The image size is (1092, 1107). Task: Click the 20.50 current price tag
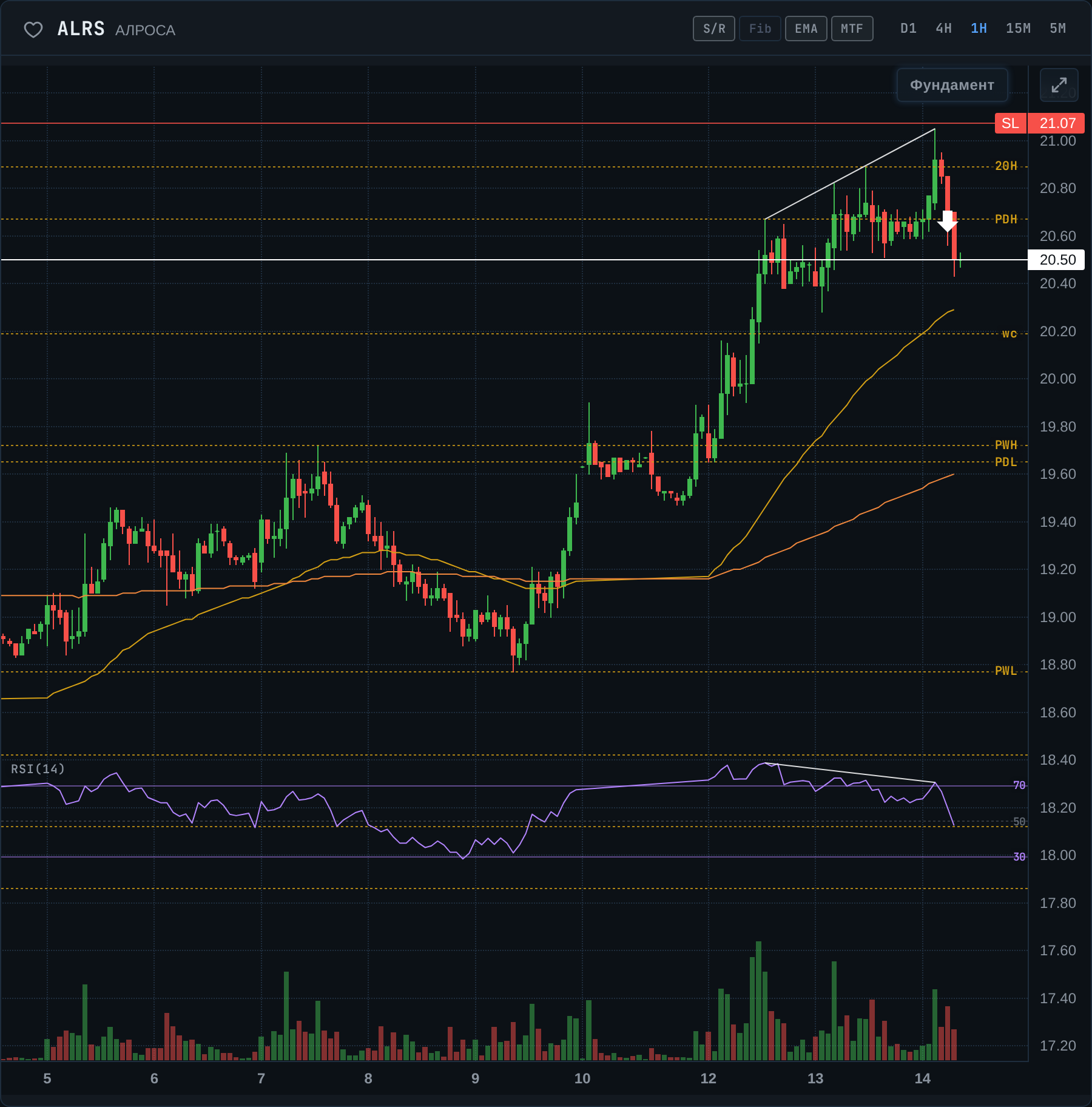(x=1057, y=260)
